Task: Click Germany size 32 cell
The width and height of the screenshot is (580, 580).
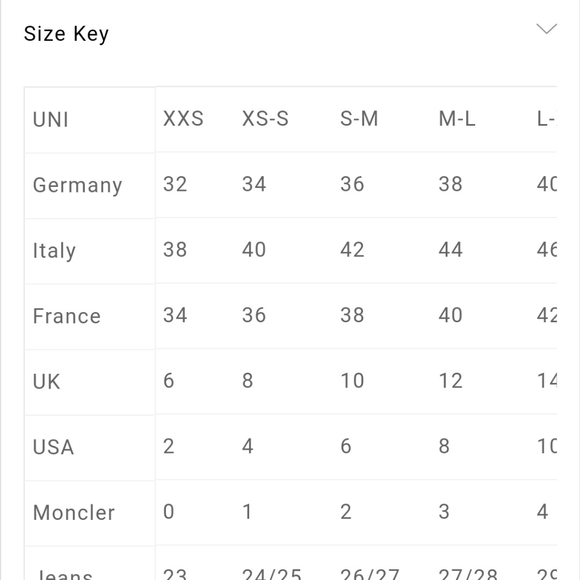Action: [175, 184]
